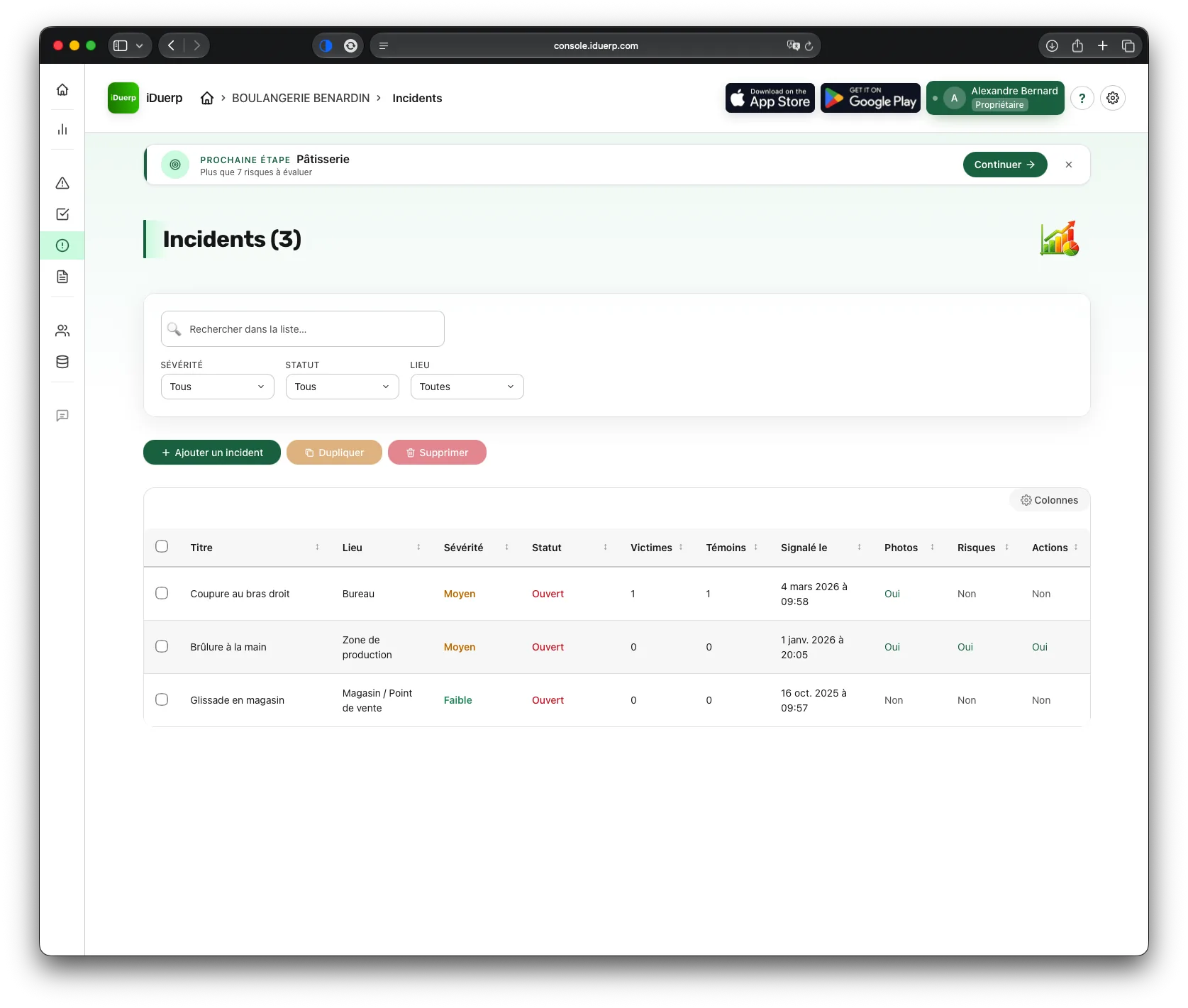This screenshot has height=1008, width=1188.
Task: Select all incidents with header checkbox
Action: 162,546
